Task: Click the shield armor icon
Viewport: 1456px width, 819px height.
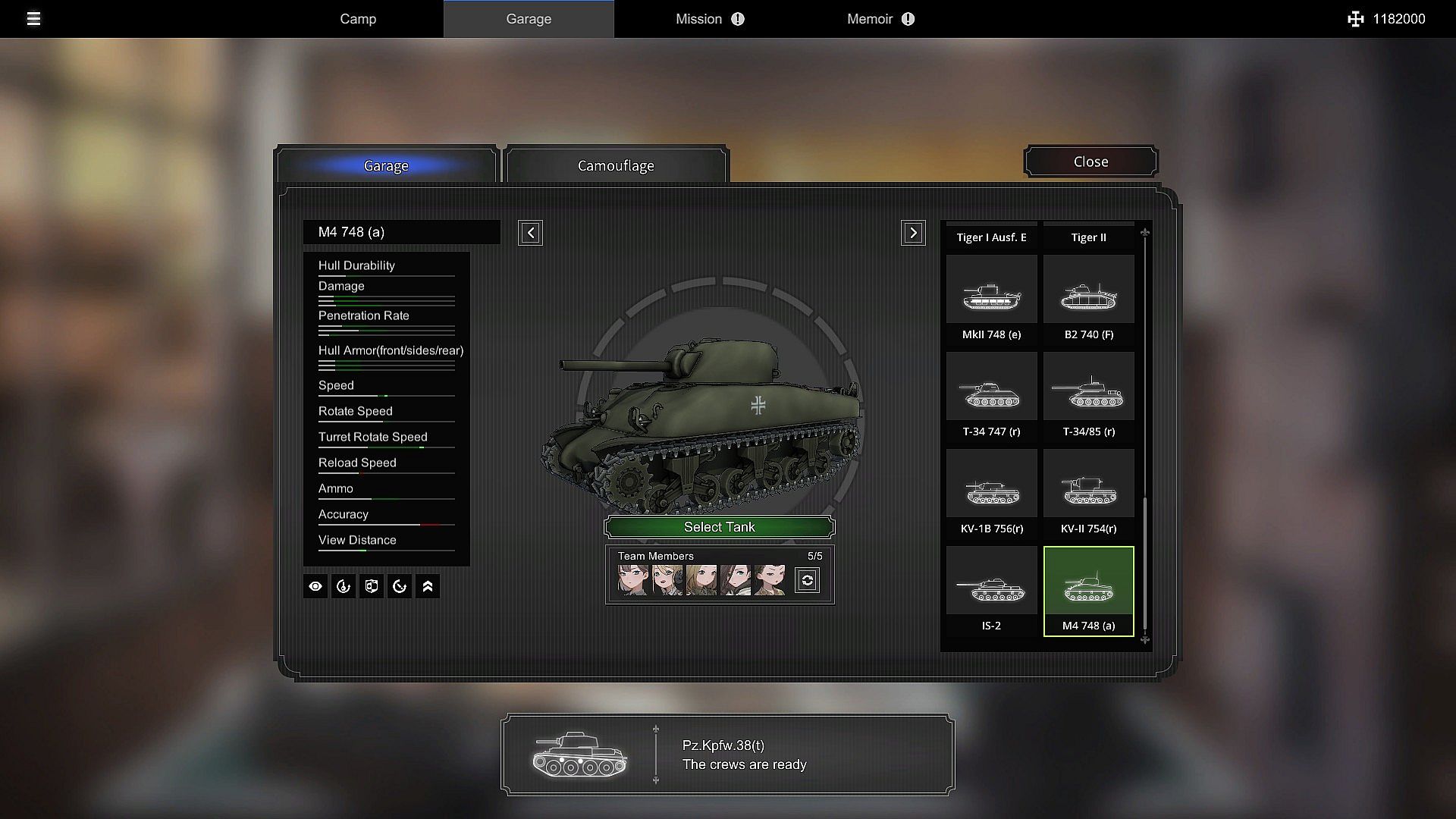Action: (x=372, y=586)
